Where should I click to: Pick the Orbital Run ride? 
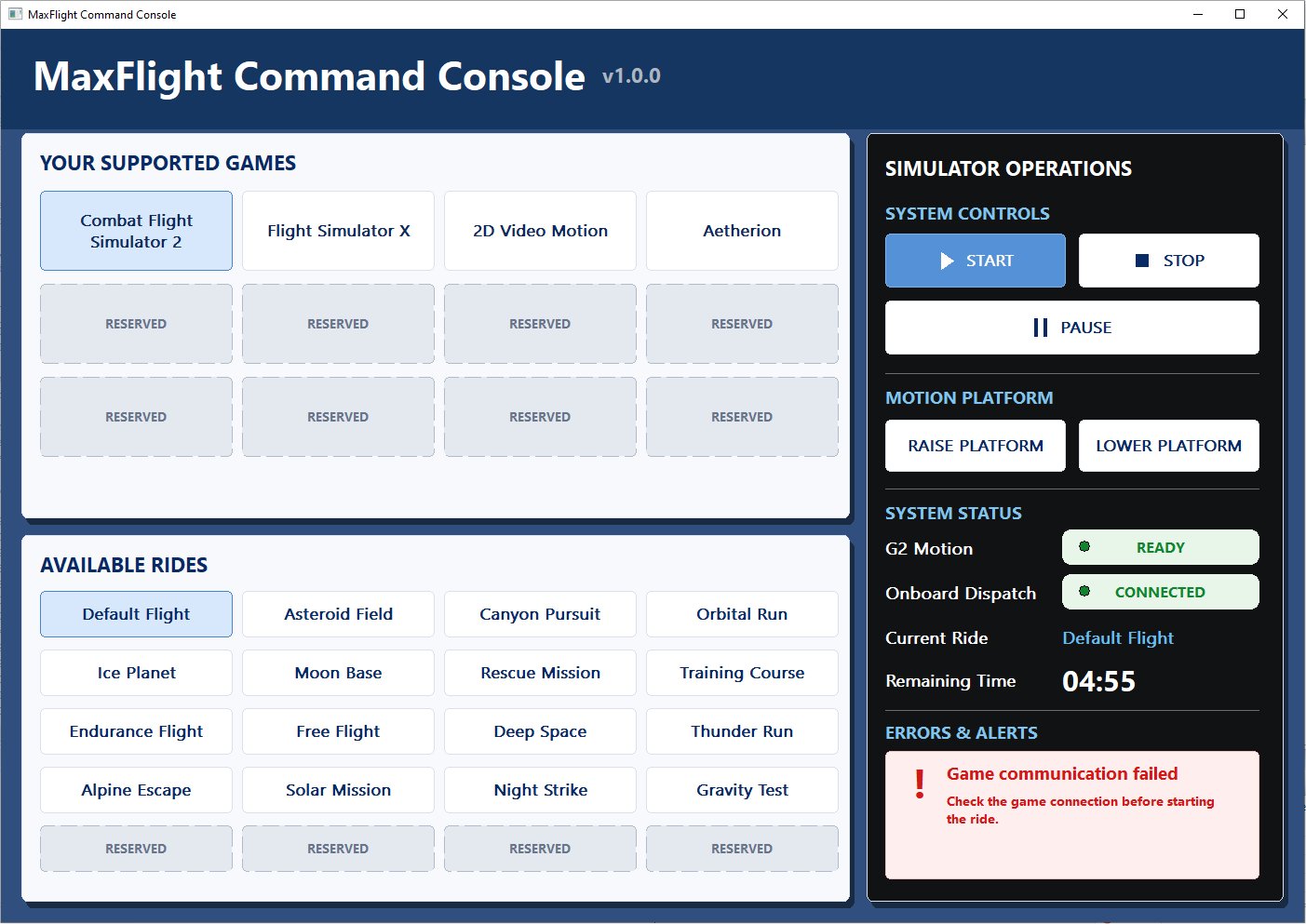coord(742,614)
